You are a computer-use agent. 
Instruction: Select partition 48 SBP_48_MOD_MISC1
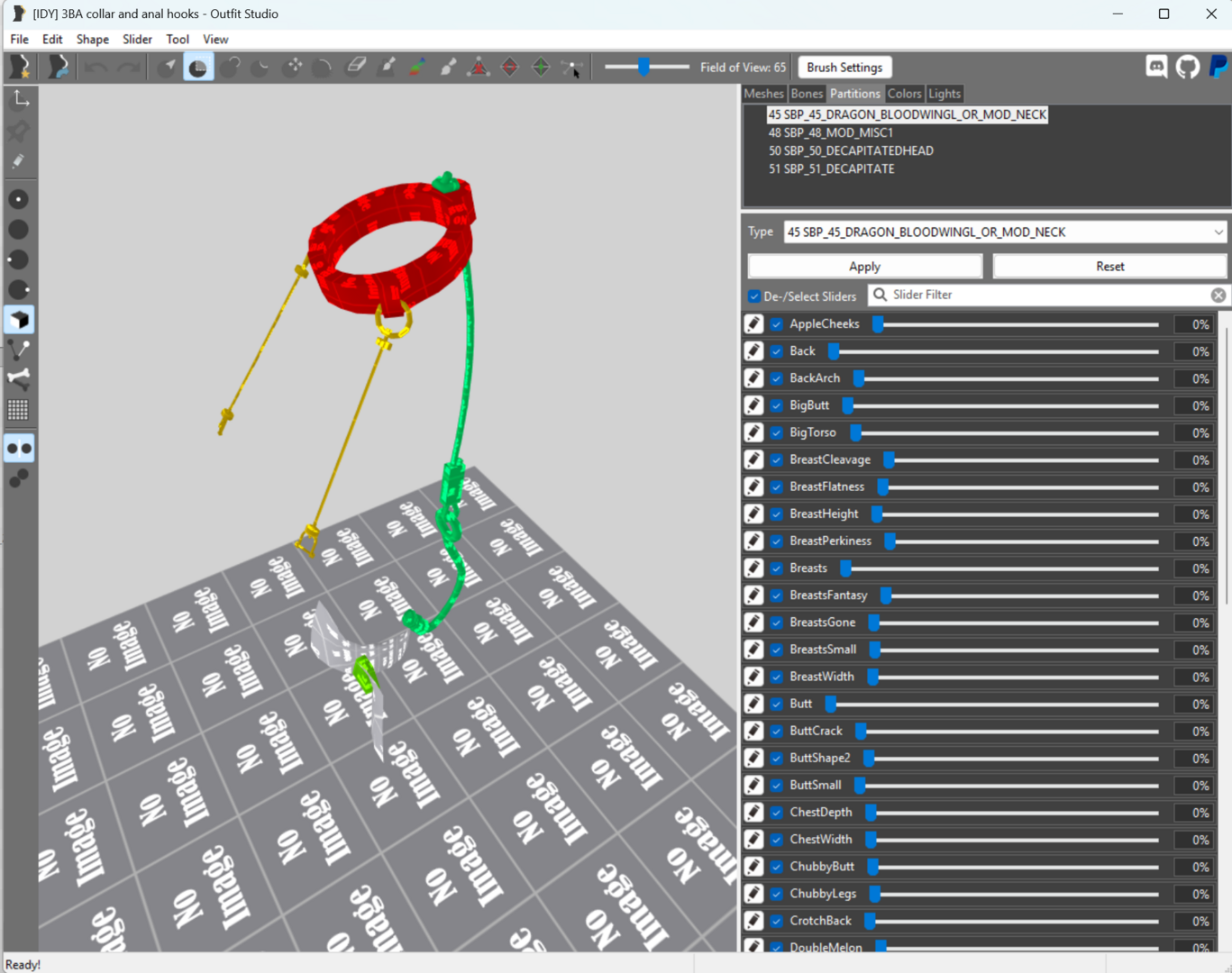tap(831, 132)
